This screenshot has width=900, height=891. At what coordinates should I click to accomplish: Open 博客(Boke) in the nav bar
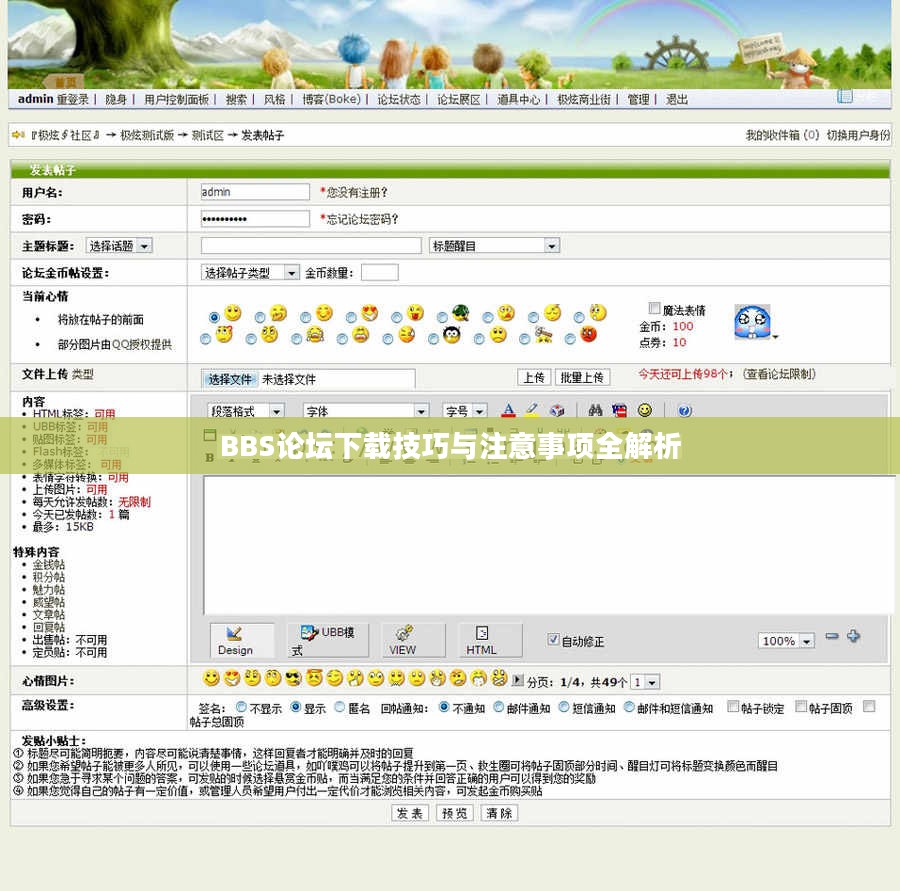click(331, 99)
